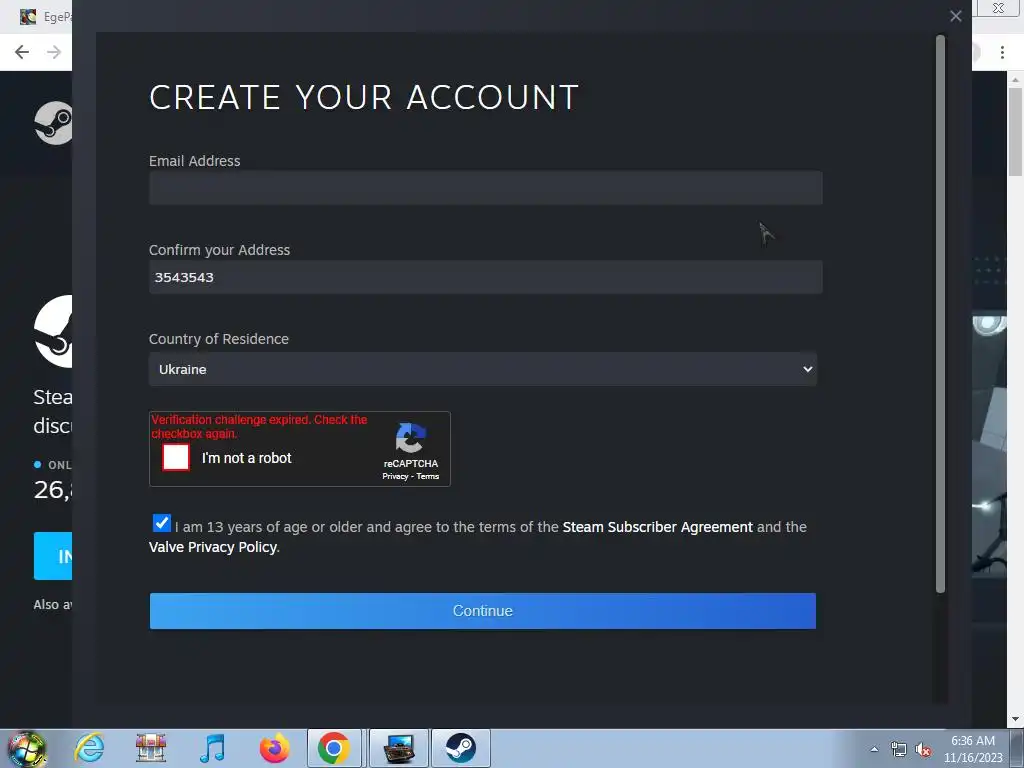Open the music note app in taskbar

[x=212, y=748]
